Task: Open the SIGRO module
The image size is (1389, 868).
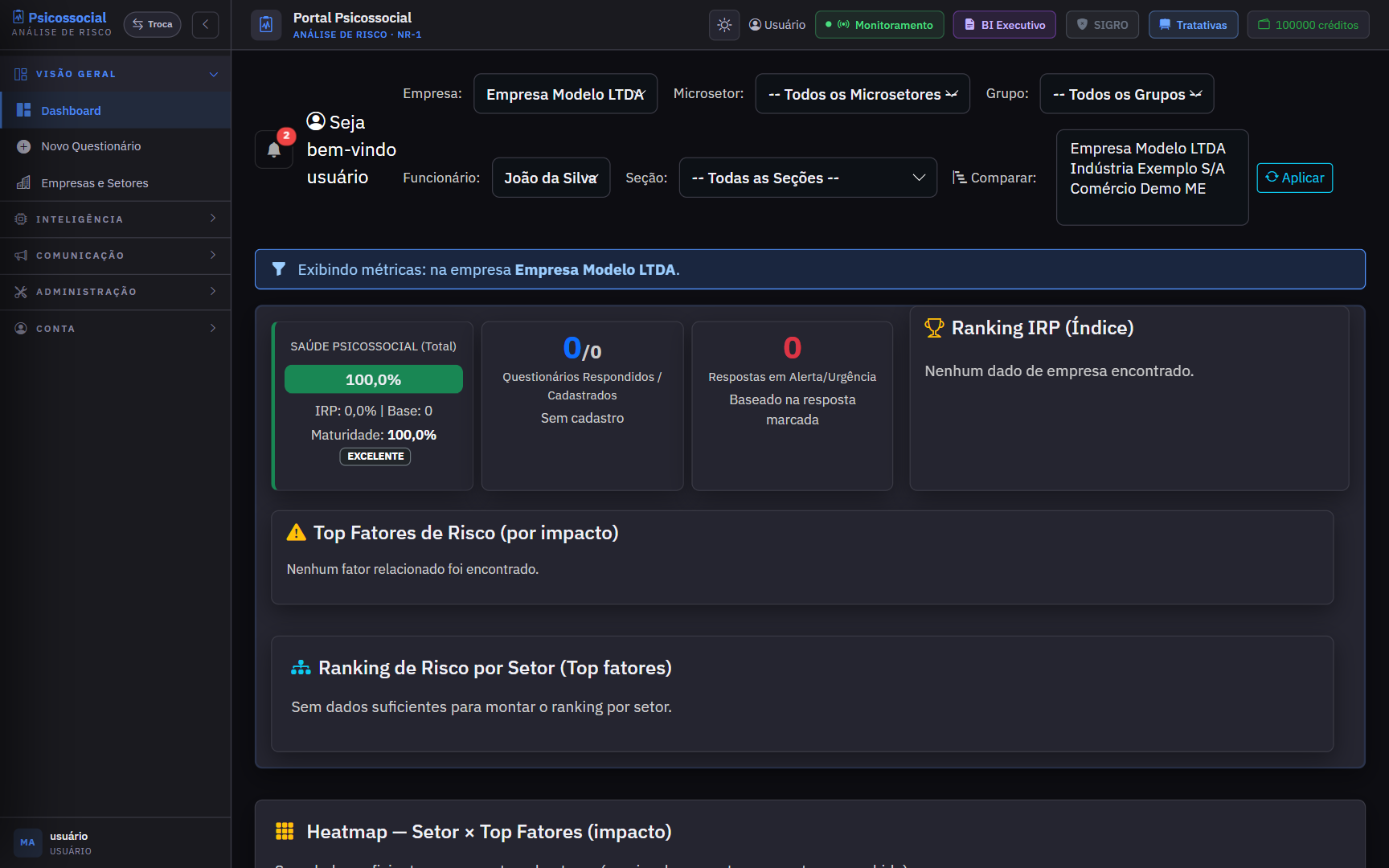Action: pos(1102,25)
